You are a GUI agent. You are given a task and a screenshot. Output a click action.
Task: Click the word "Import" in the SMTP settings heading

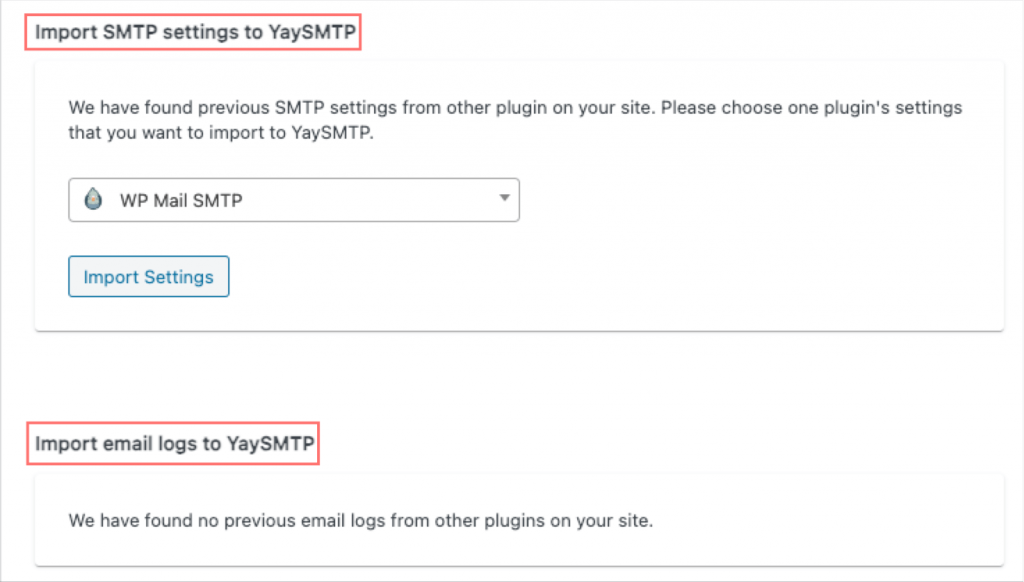click(62, 32)
